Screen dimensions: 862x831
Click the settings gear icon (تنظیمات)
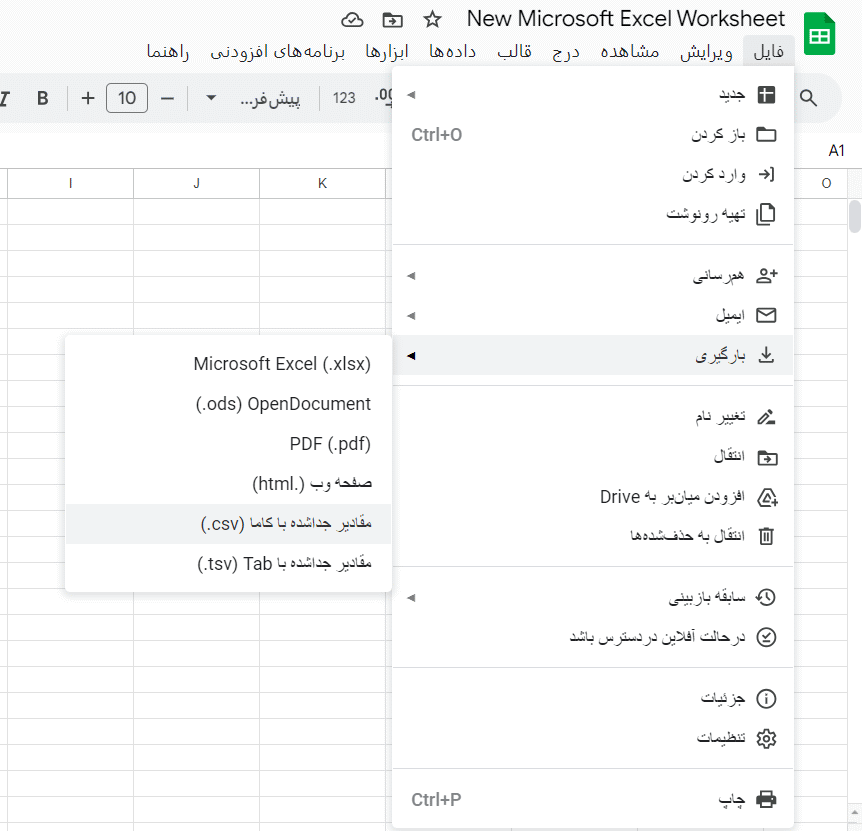[x=766, y=739]
